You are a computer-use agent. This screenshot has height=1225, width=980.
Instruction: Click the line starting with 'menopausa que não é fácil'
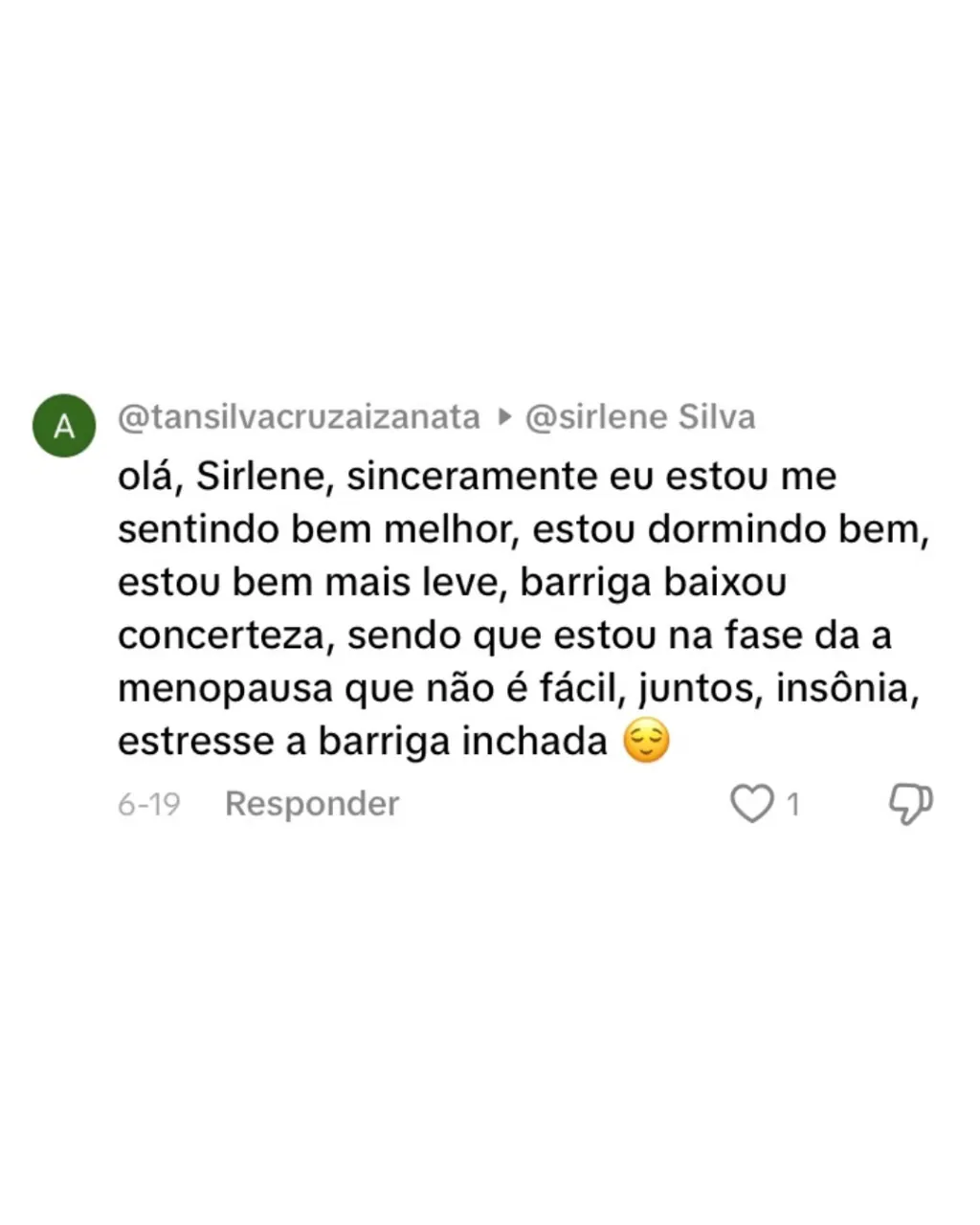pos(519,688)
